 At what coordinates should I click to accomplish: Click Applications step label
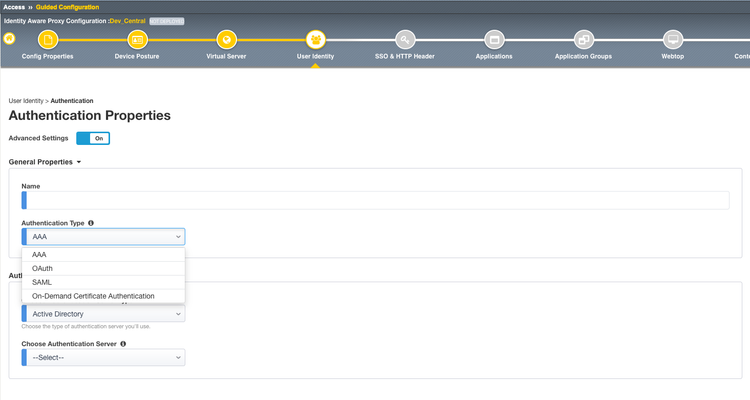(x=494, y=56)
